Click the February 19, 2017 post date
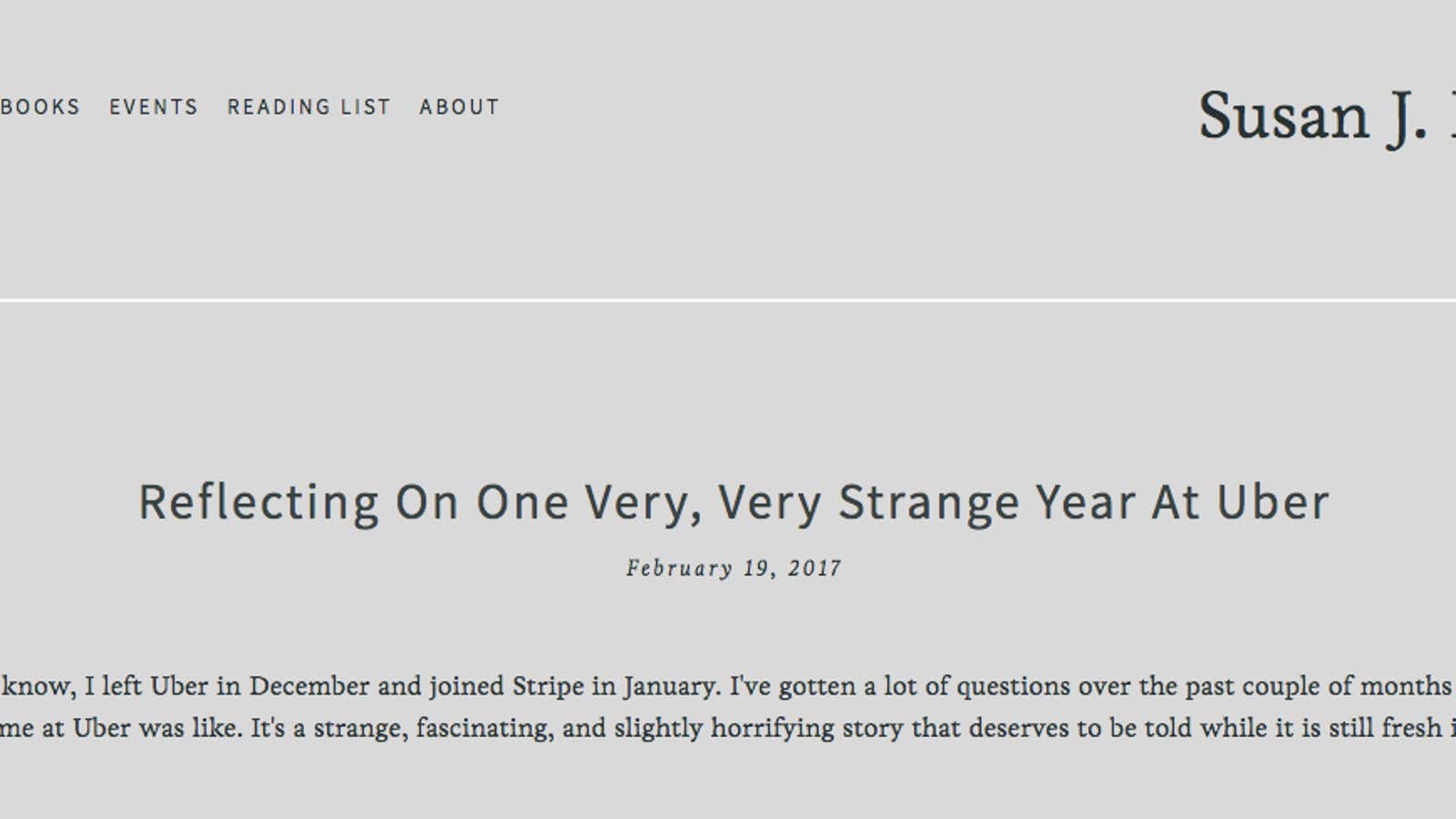 click(x=733, y=569)
